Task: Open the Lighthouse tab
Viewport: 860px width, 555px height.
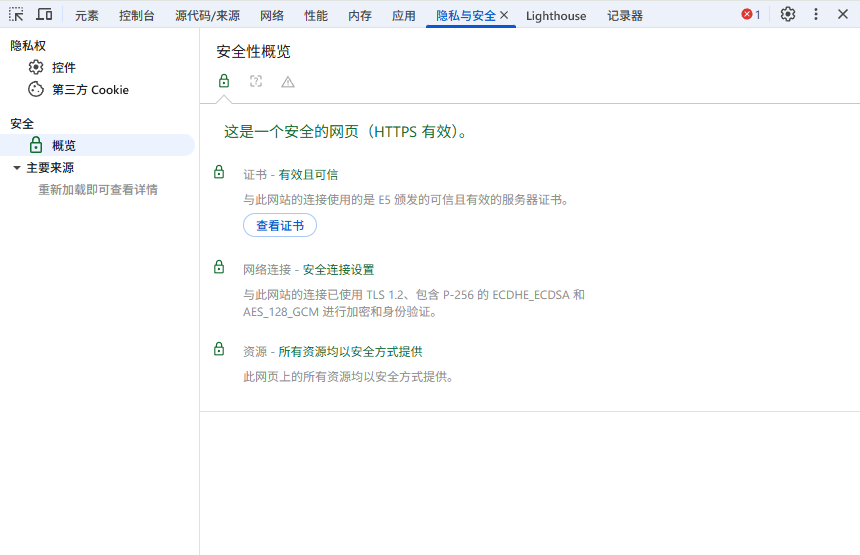Action: click(x=556, y=15)
